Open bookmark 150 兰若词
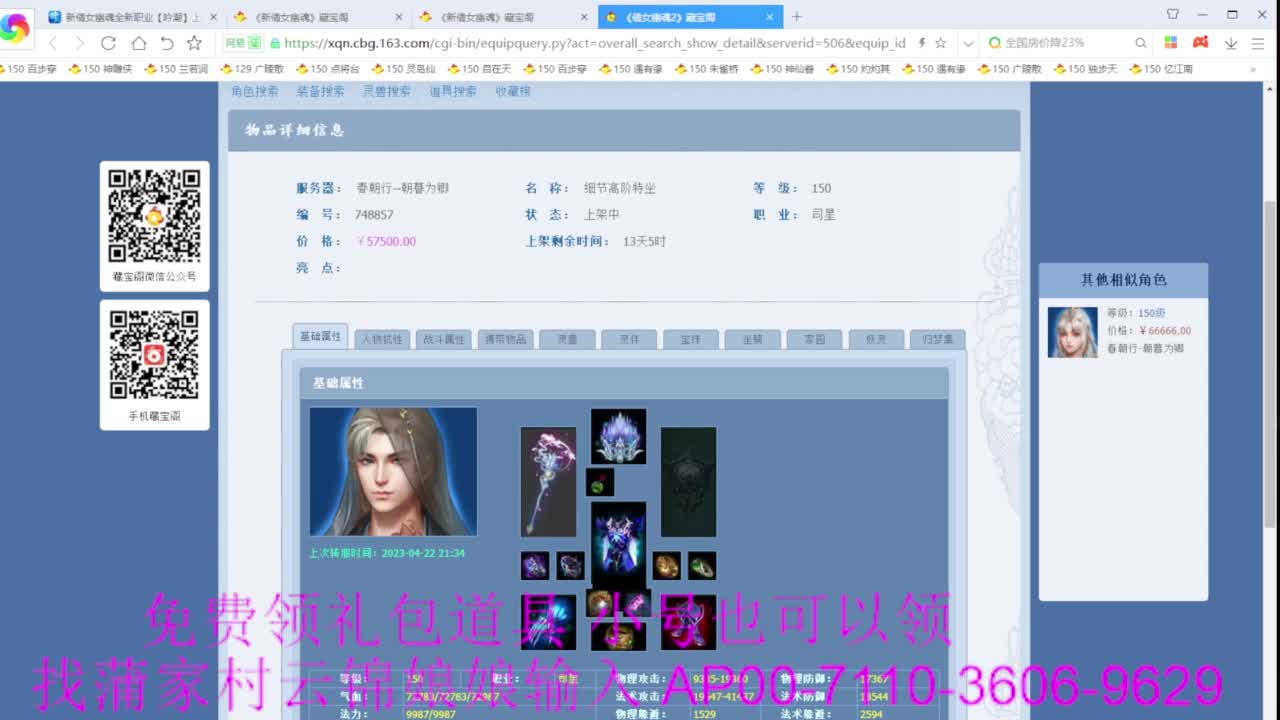The width and height of the screenshot is (1280, 720). (x=176, y=69)
